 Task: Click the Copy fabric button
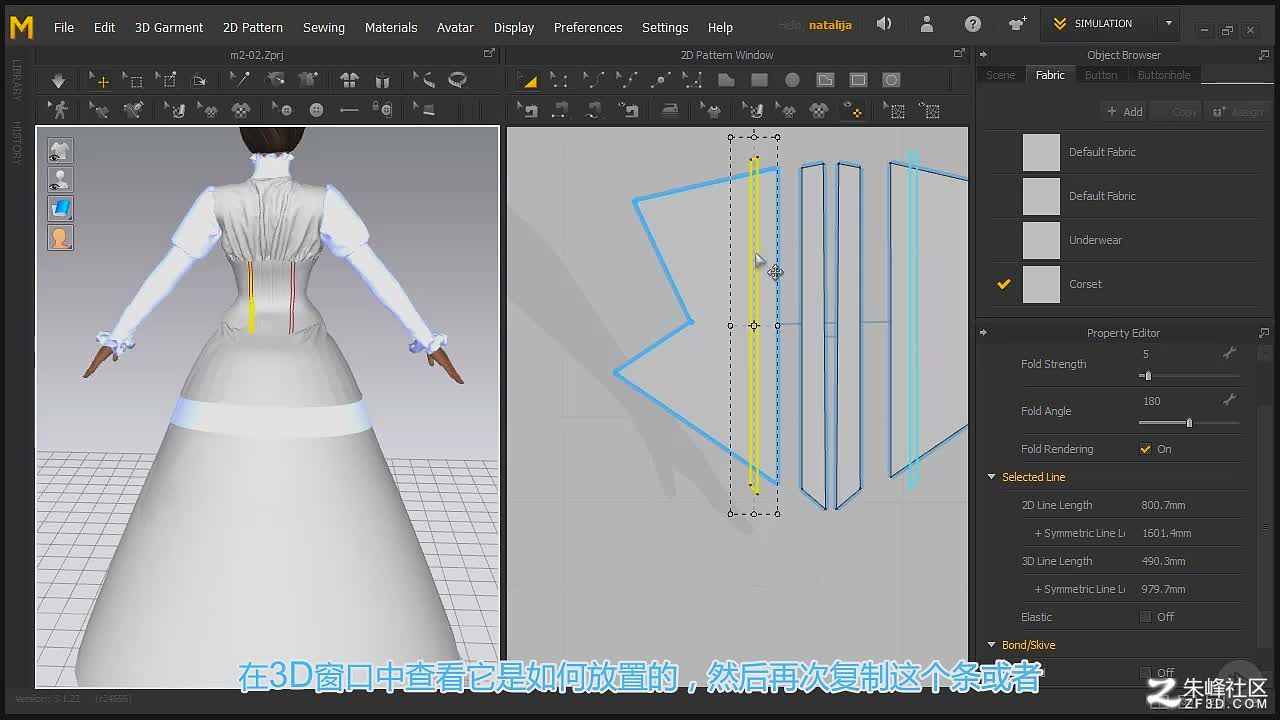coord(1176,112)
